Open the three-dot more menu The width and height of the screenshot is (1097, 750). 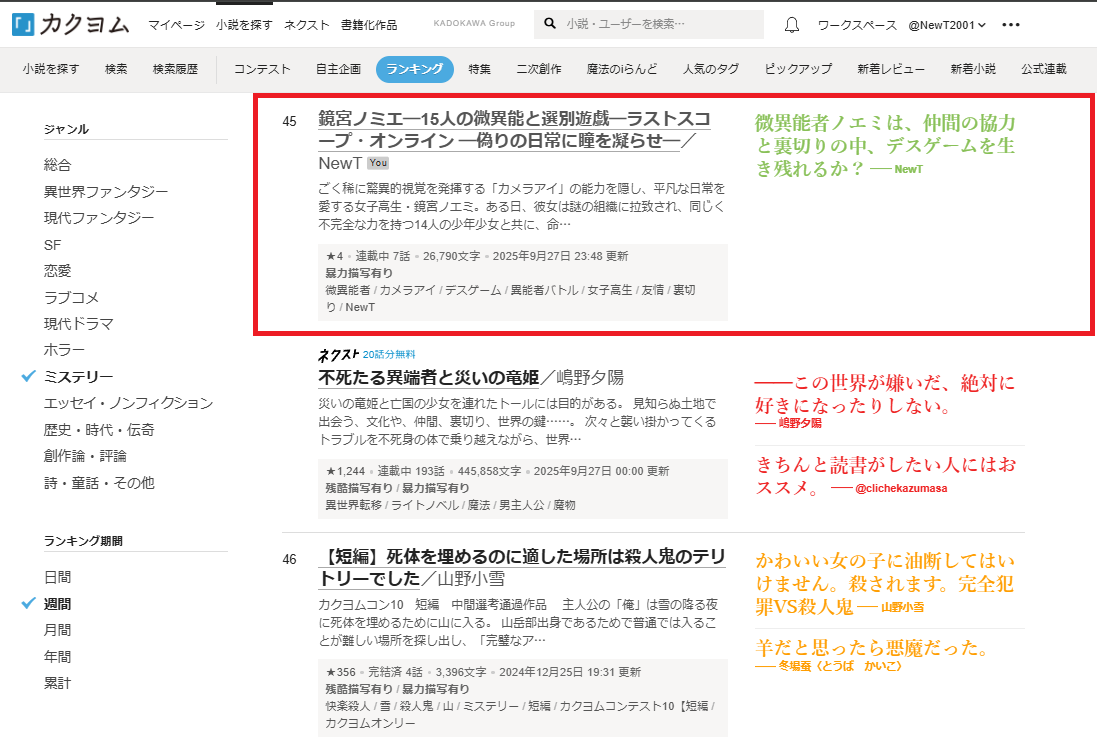point(1011,24)
